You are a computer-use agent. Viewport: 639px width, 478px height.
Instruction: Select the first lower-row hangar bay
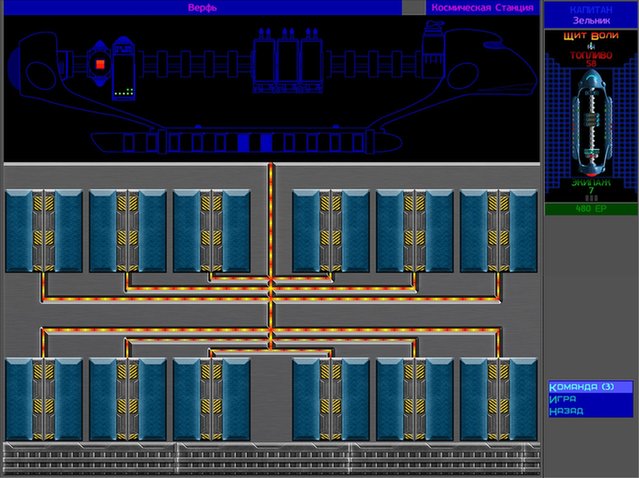(44, 399)
